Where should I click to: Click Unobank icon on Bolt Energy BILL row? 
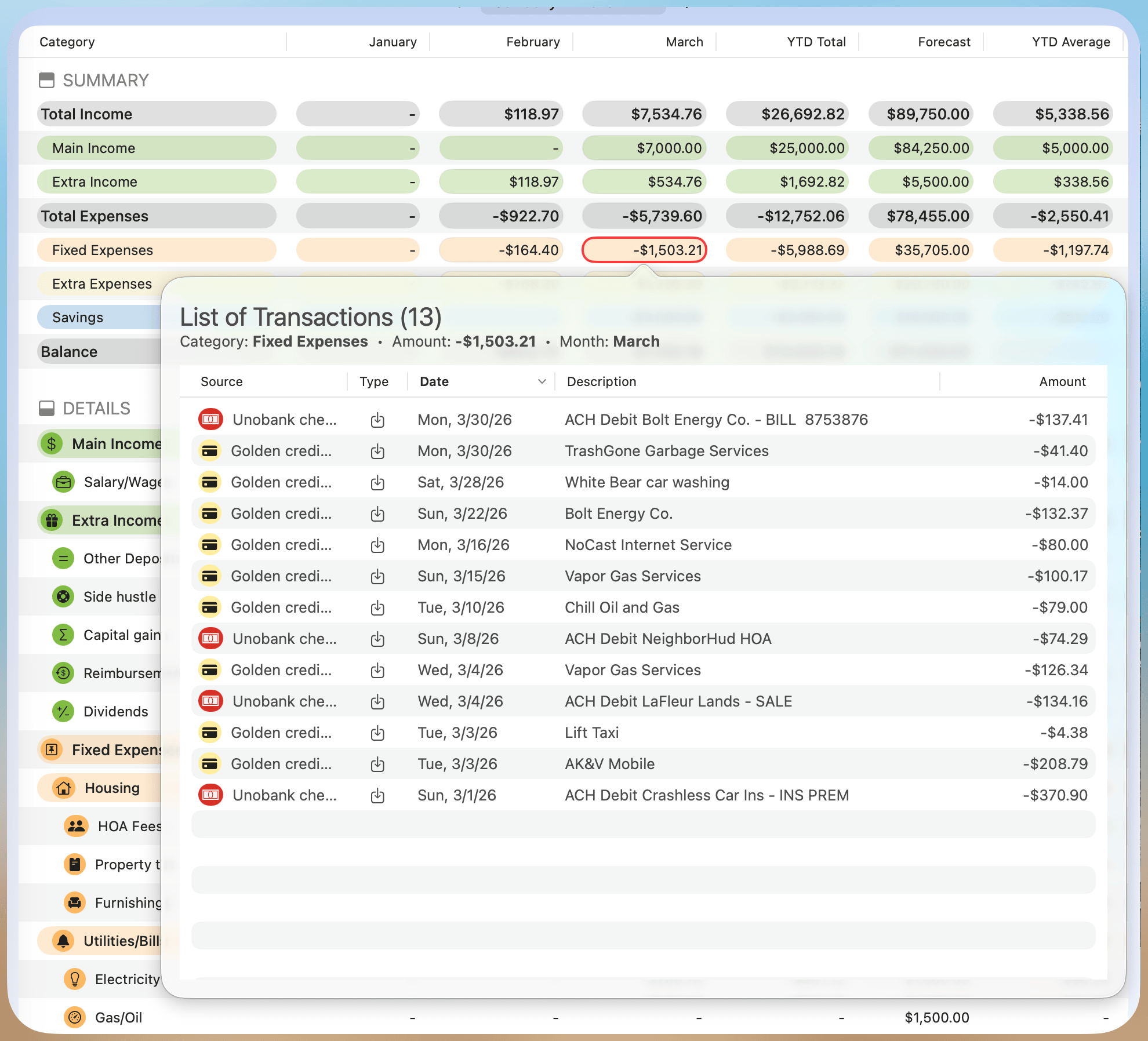(x=211, y=419)
